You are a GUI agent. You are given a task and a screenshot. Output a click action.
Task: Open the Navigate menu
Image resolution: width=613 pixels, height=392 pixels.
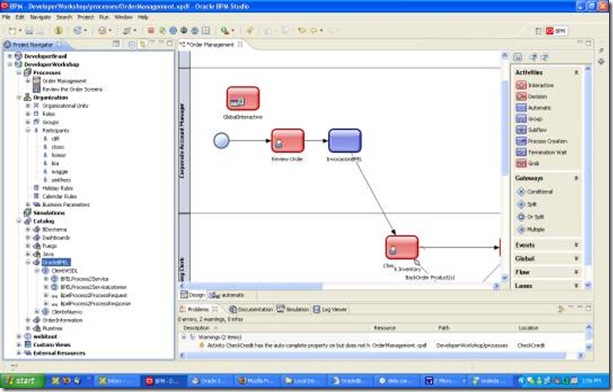(40, 17)
